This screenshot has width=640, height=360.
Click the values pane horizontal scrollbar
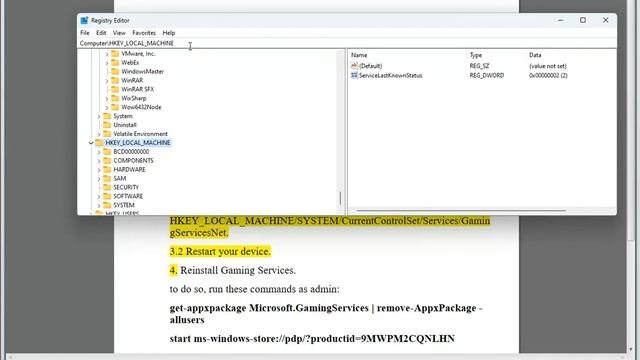(461, 211)
